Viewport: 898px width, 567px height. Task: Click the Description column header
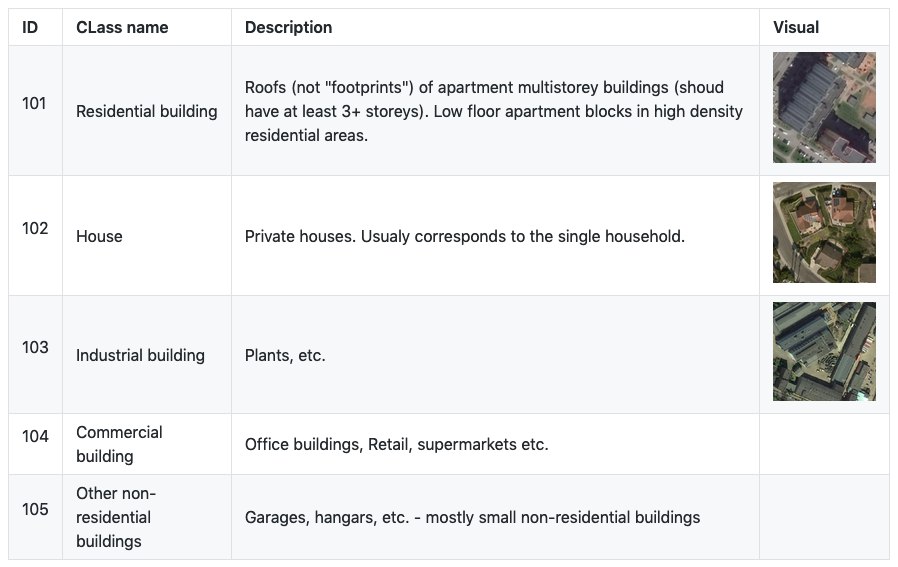point(288,27)
